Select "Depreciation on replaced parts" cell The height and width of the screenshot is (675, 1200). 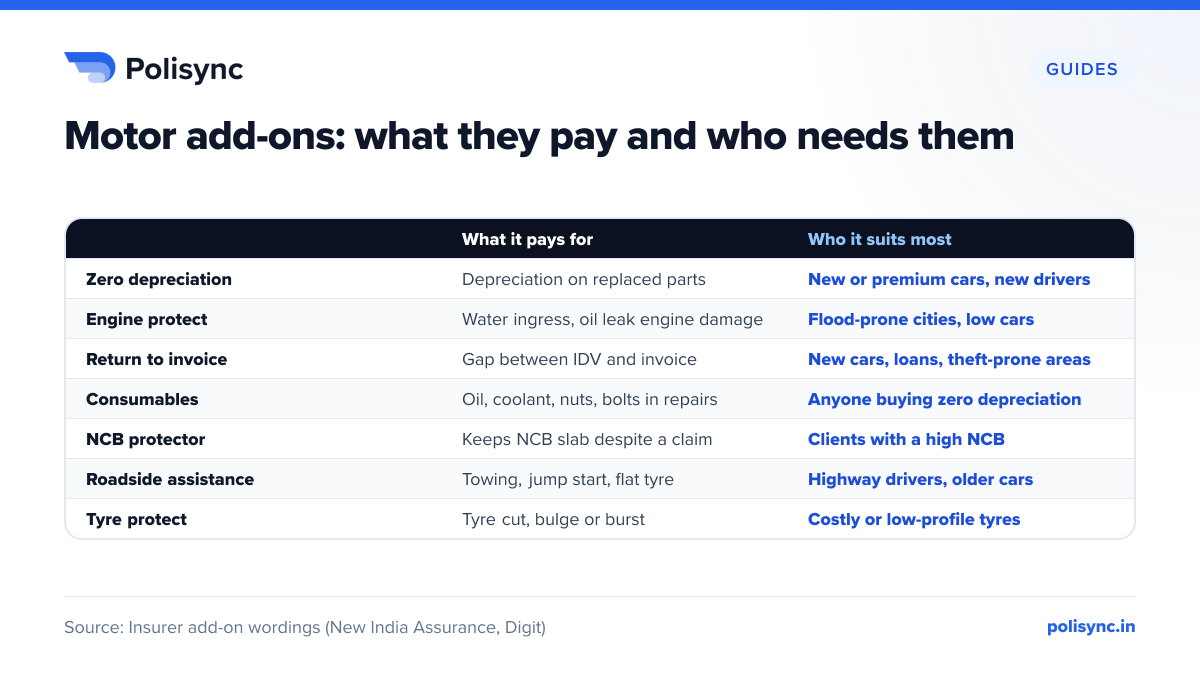(x=584, y=280)
